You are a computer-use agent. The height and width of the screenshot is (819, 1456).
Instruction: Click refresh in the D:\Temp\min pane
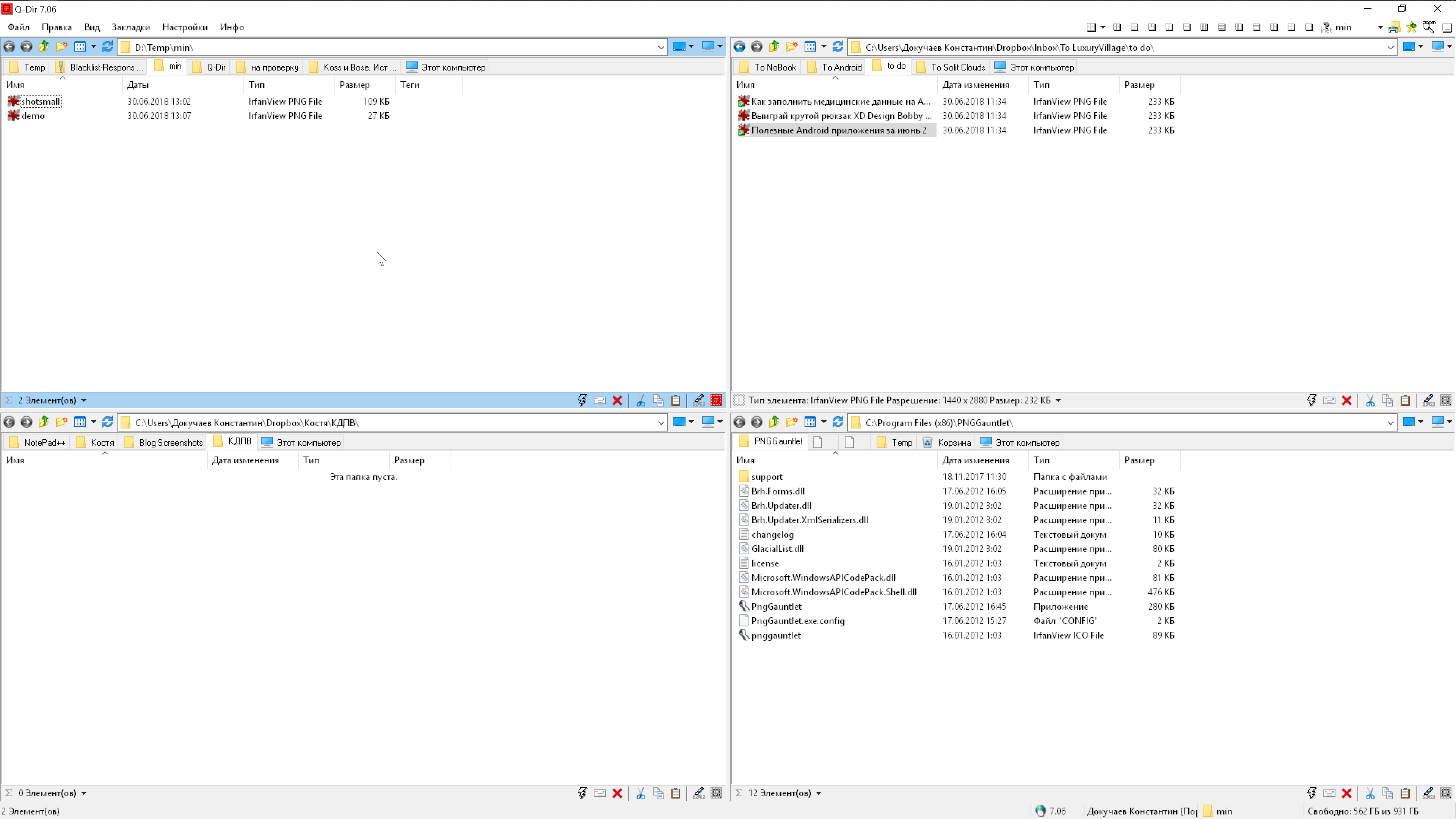[x=107, y=47]
